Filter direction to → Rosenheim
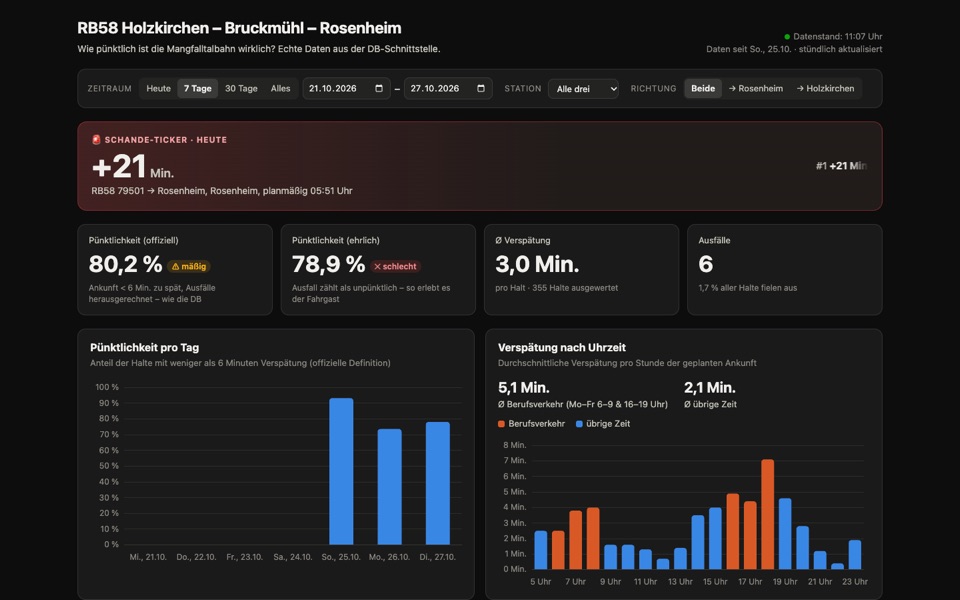This screenshot has height=600, width=960. [x=756, y=88]
